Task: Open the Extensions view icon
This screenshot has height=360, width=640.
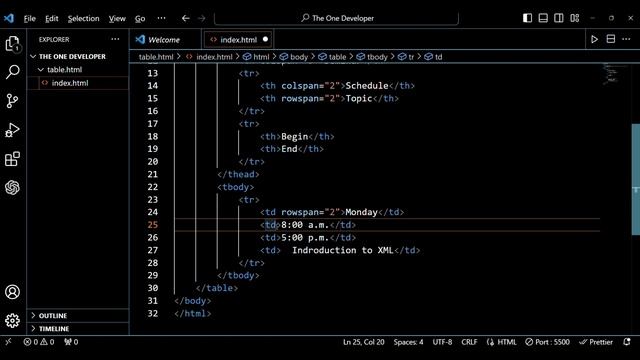Action: tap(12, 159)
